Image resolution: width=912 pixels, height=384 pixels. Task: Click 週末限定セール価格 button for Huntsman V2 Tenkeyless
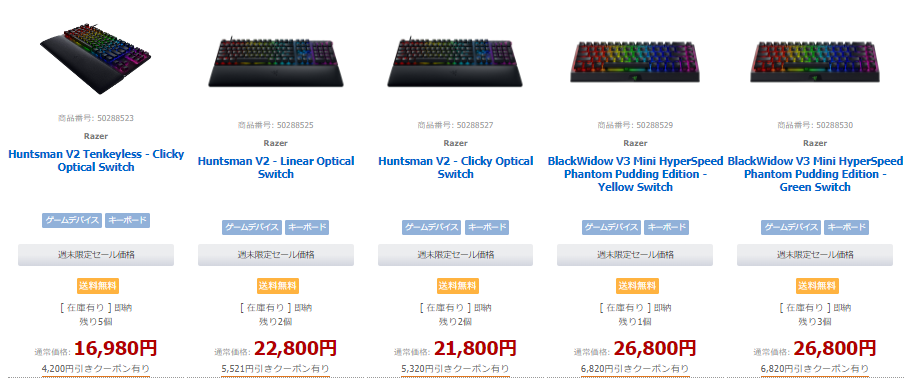(x=96, y=255)
